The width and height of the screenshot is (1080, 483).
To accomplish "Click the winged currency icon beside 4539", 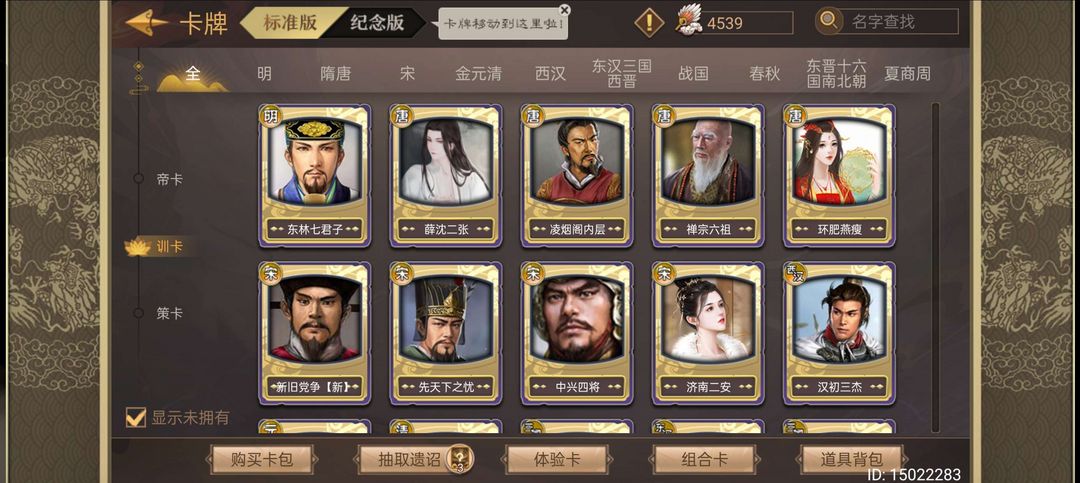I will coord(687,21).
